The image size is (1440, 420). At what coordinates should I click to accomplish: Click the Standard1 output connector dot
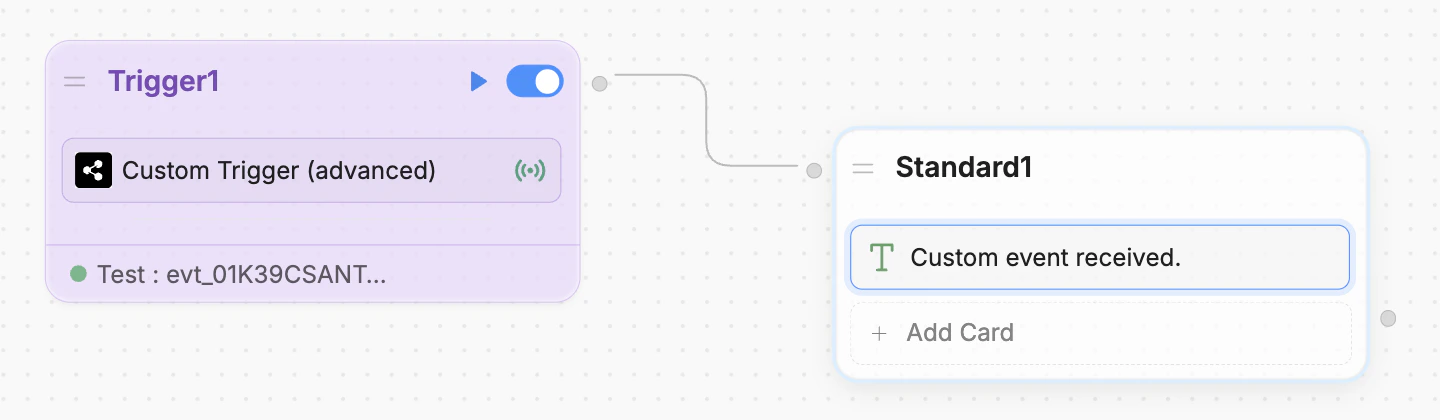click(x=1388, y=319)
